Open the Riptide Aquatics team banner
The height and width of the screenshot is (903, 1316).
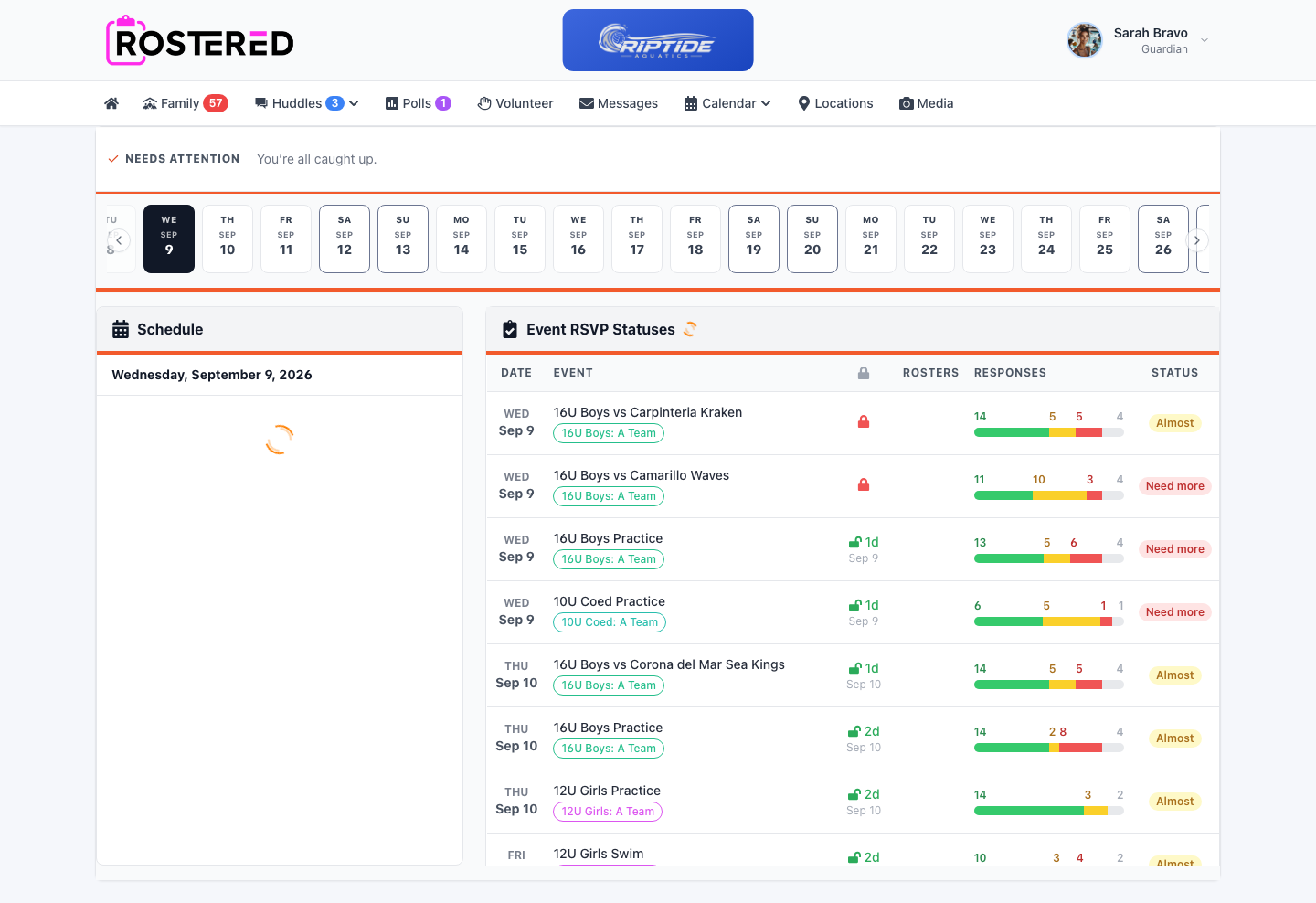(658, 40)
